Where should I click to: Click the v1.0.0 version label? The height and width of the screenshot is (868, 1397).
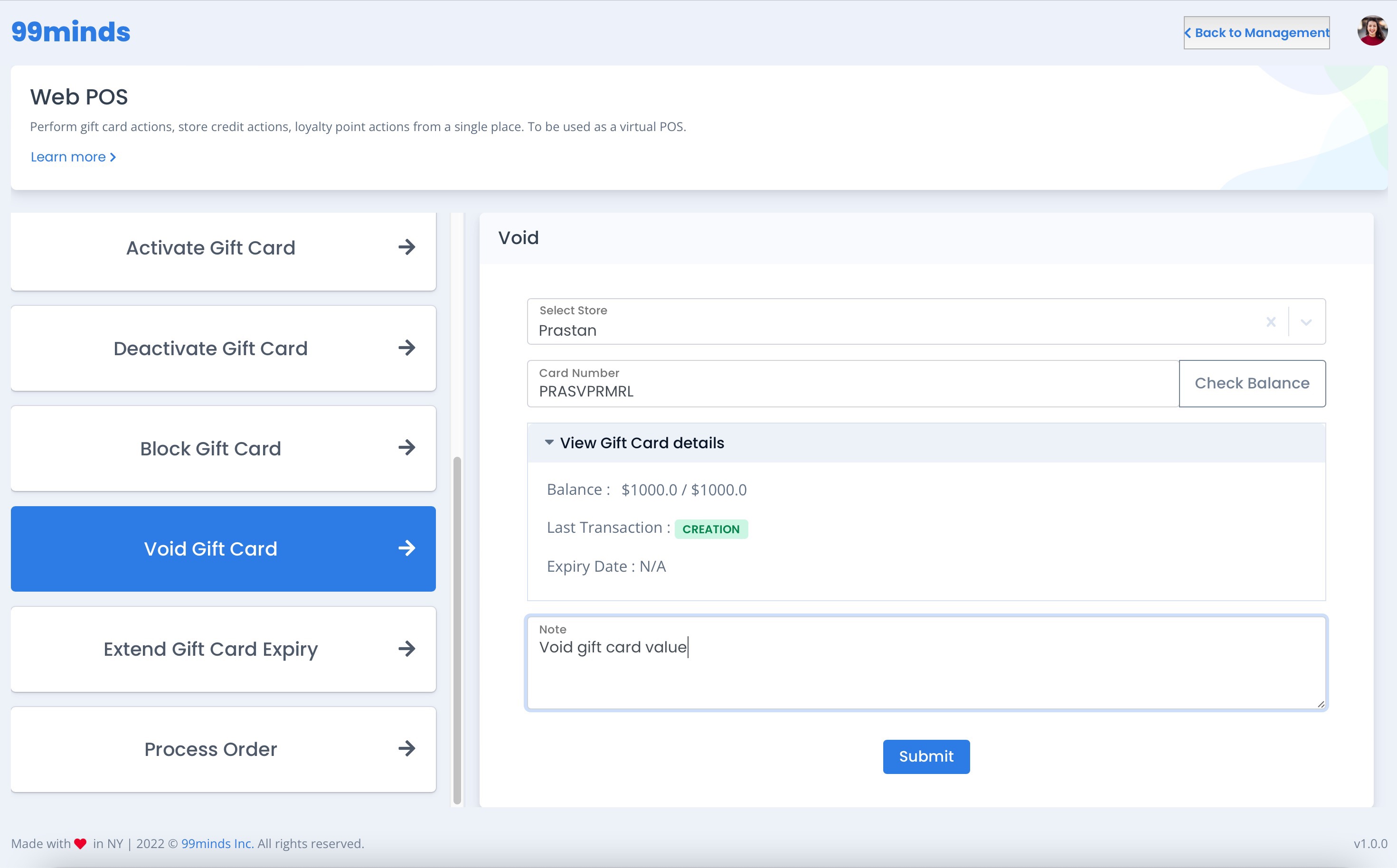(1370, 843)
